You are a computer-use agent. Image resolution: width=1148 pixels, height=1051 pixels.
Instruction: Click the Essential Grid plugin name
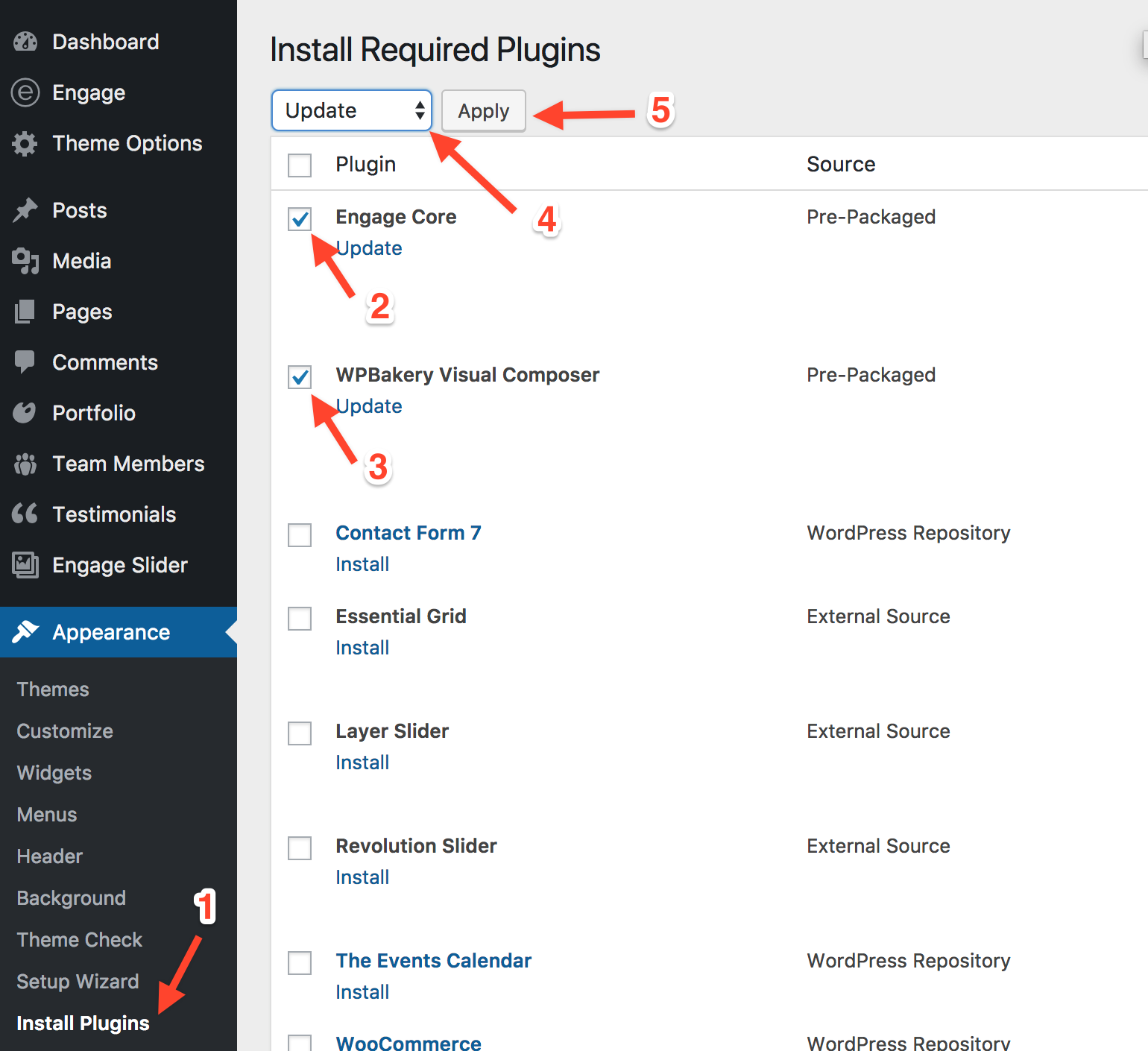pyautogui.click(x=401, y=616)
